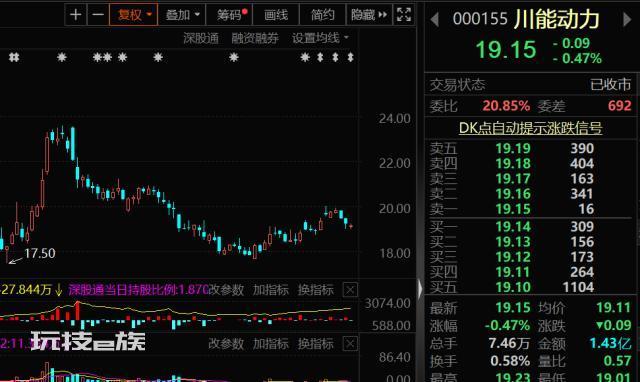Close the volume indicator panel
This screenshot has height=382, width=640.
click(x=350, y=290)
